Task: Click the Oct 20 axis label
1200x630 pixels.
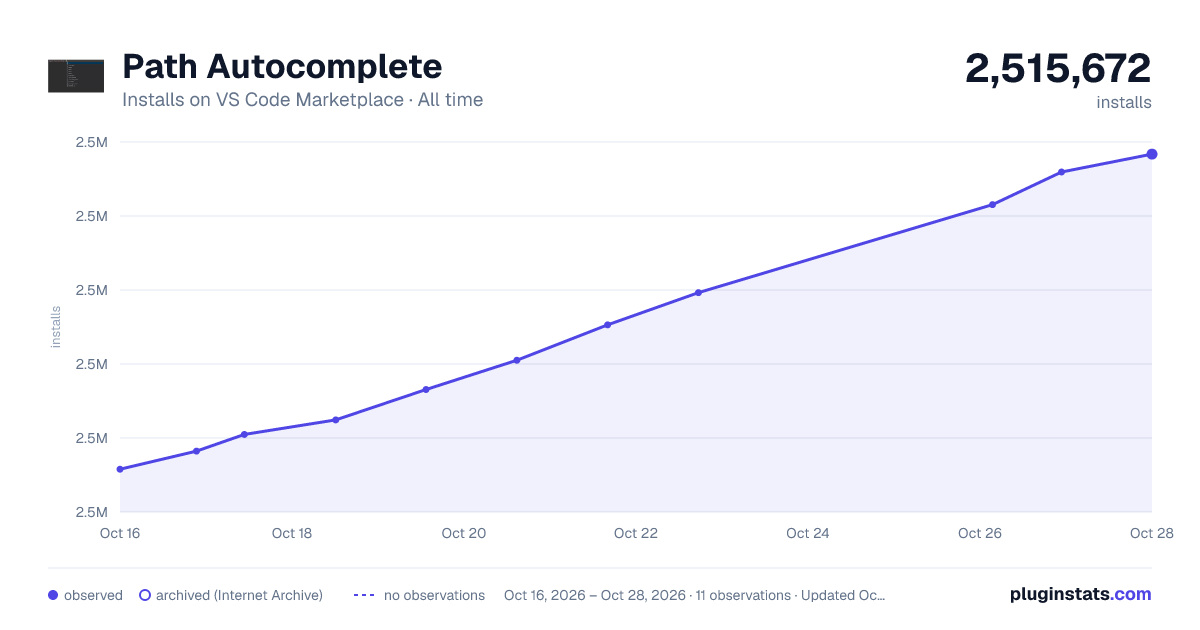Action: point(464,533)
